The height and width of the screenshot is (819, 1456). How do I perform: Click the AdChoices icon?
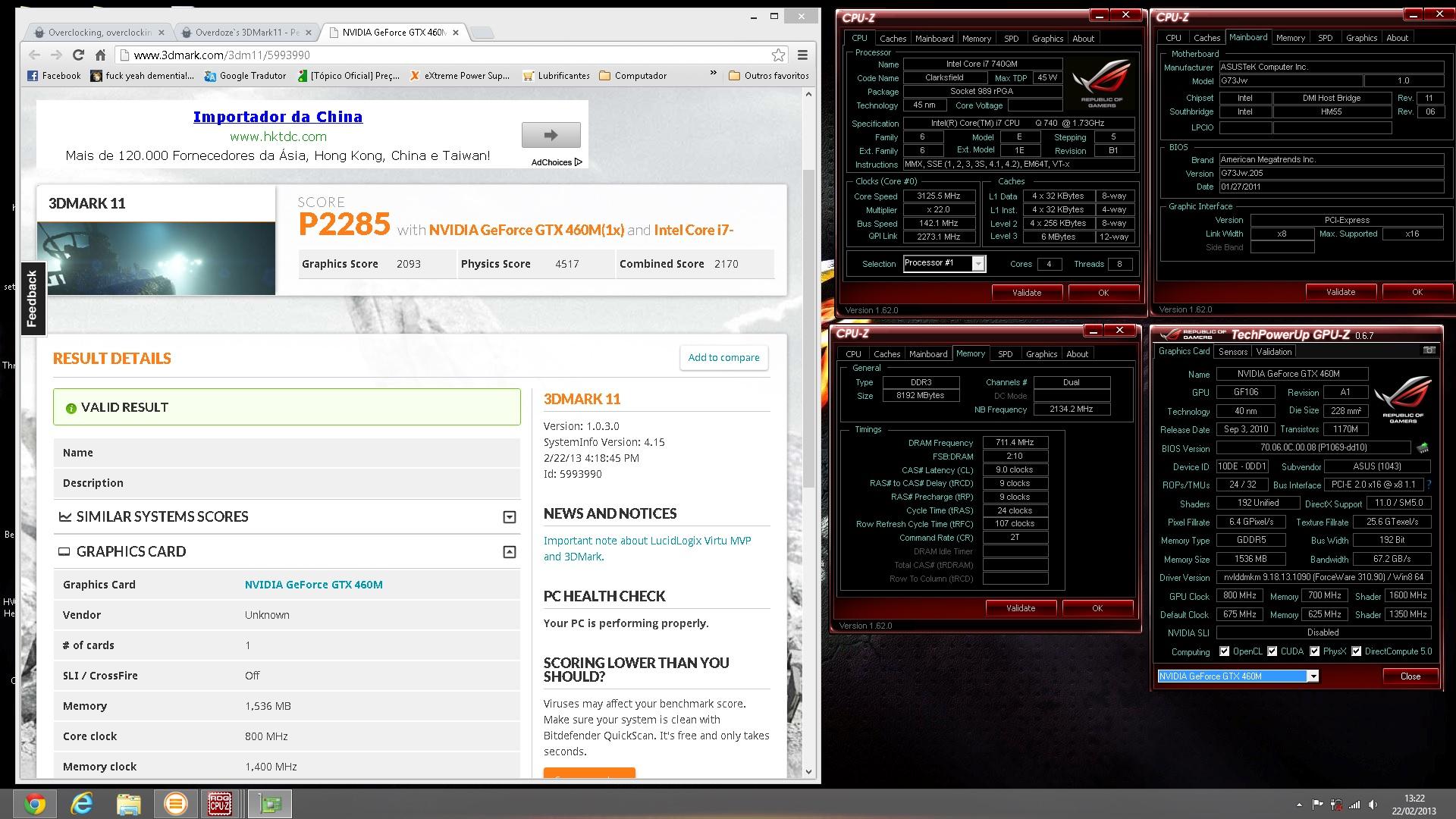click(x=578, y=162)
